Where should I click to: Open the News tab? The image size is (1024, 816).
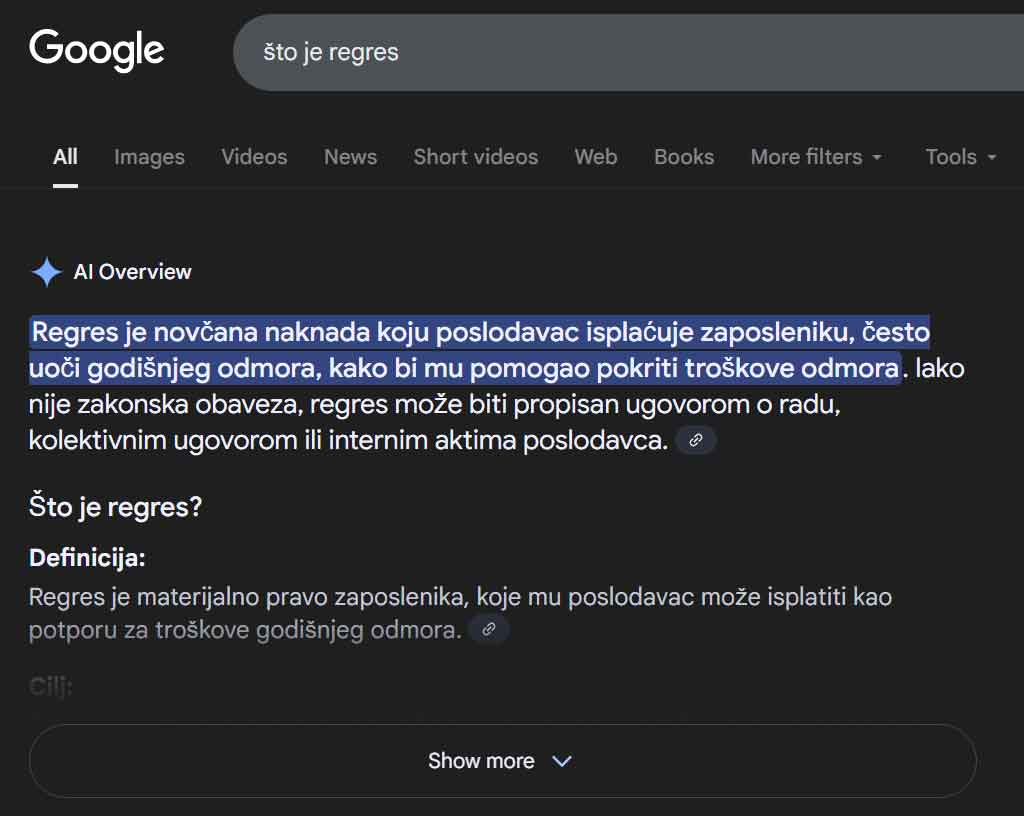(x=350, y=157)
